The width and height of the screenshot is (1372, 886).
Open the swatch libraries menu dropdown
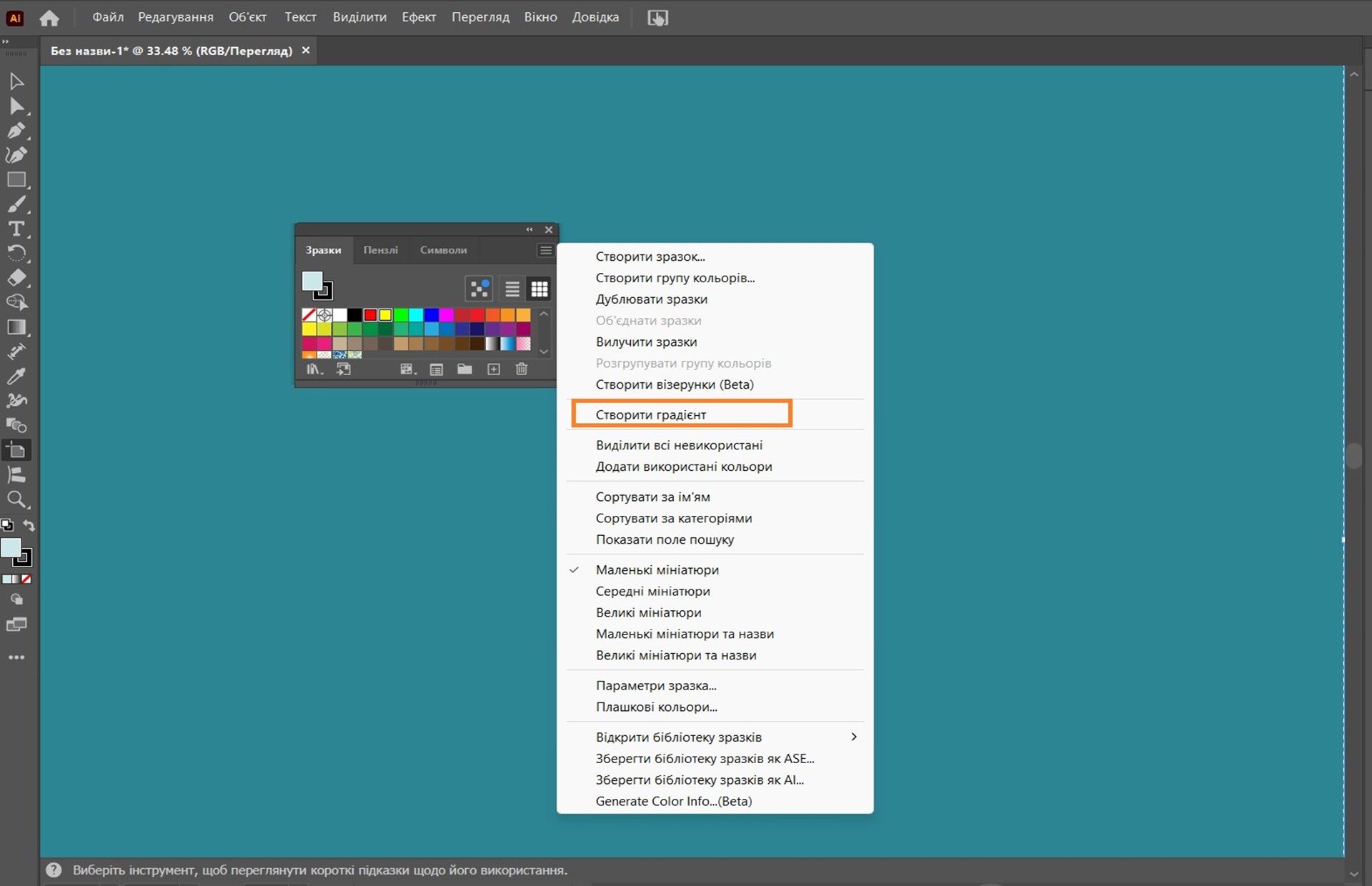314,369
